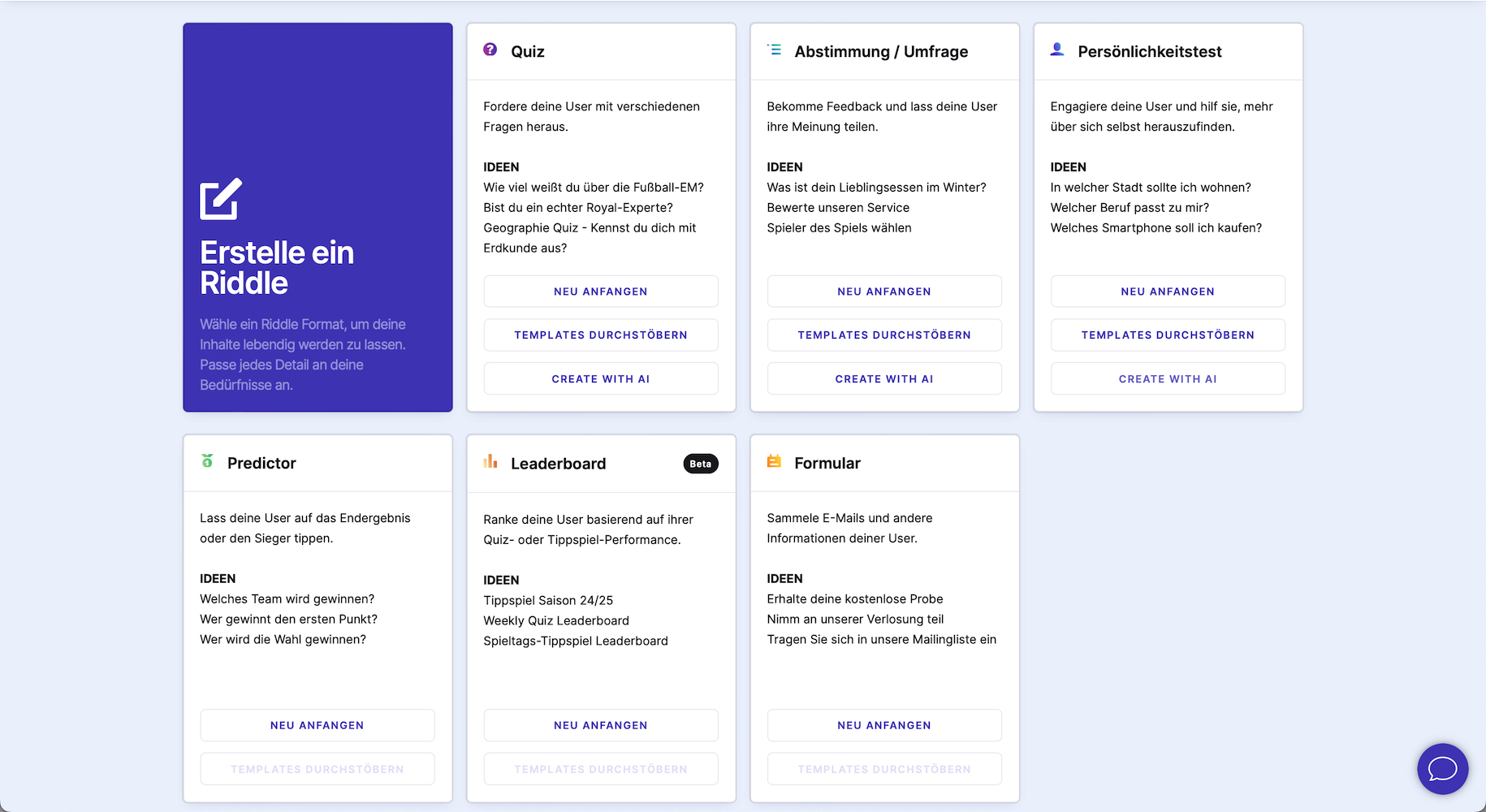Start a new Predictor

[x=317, y=725]
